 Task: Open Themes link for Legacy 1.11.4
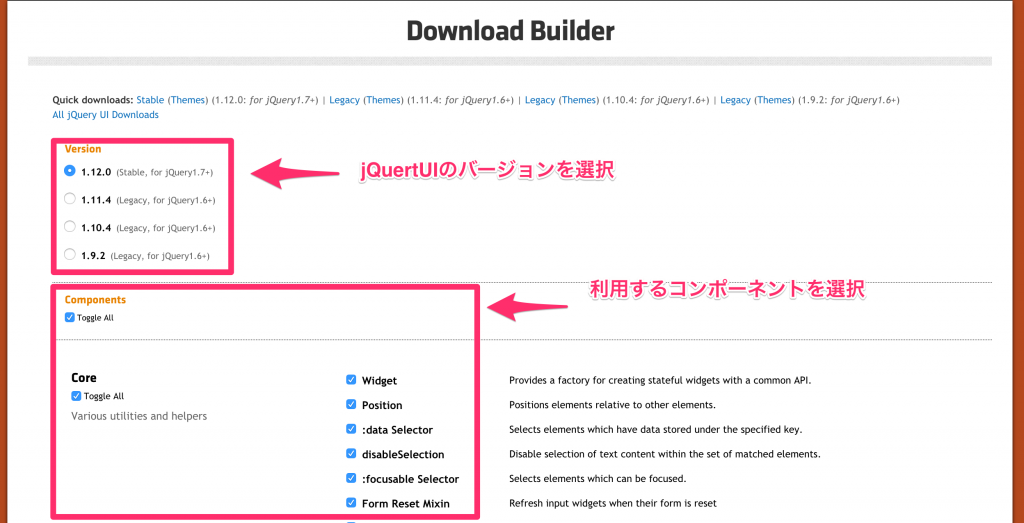coord(383,100)
